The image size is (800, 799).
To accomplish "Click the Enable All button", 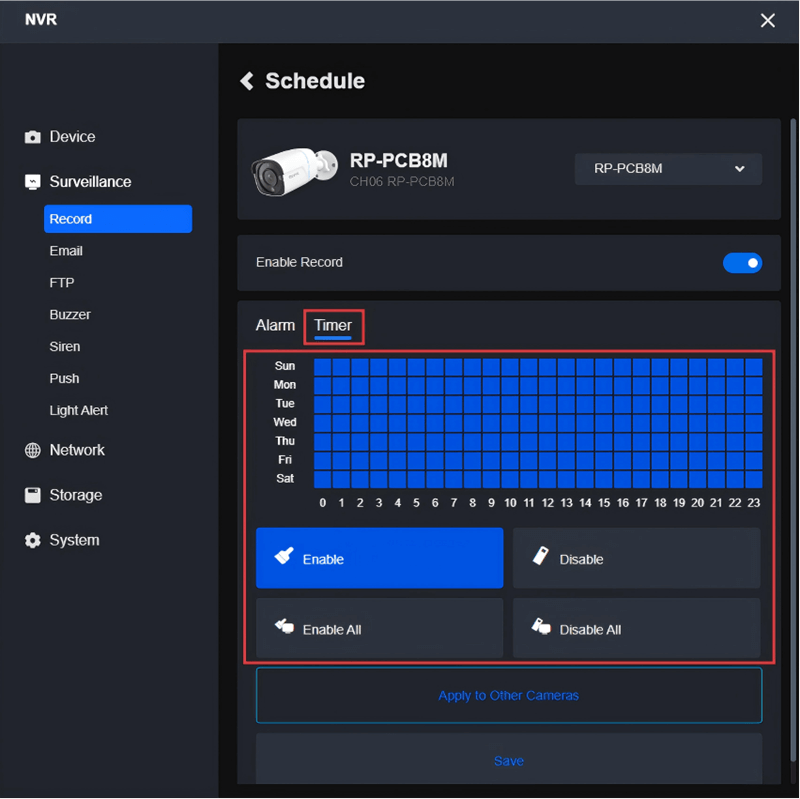I will [380, 628].
